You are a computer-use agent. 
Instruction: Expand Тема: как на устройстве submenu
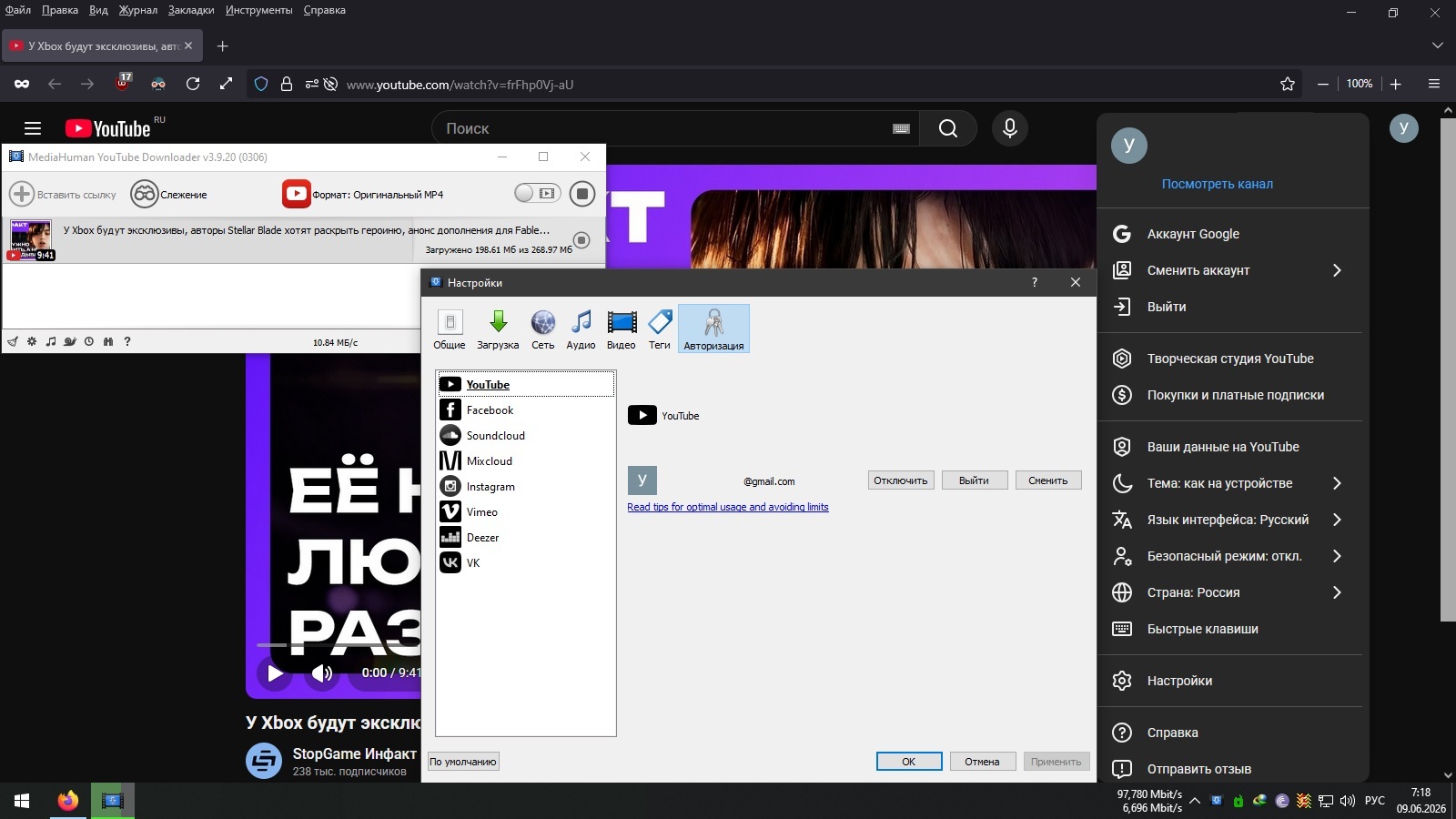(x=1229, y=483)
